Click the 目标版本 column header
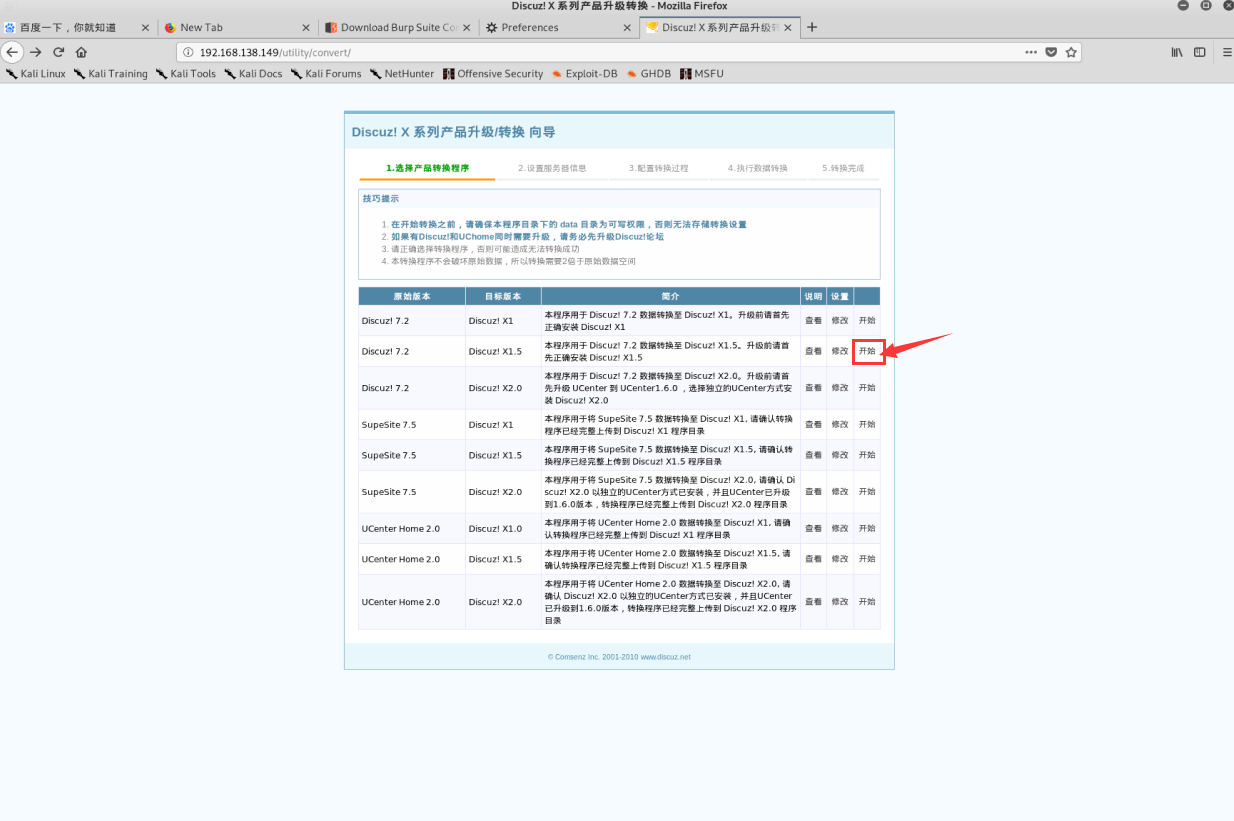The width and height of the screenshot is (1234, 821). (x=503, y=297)
